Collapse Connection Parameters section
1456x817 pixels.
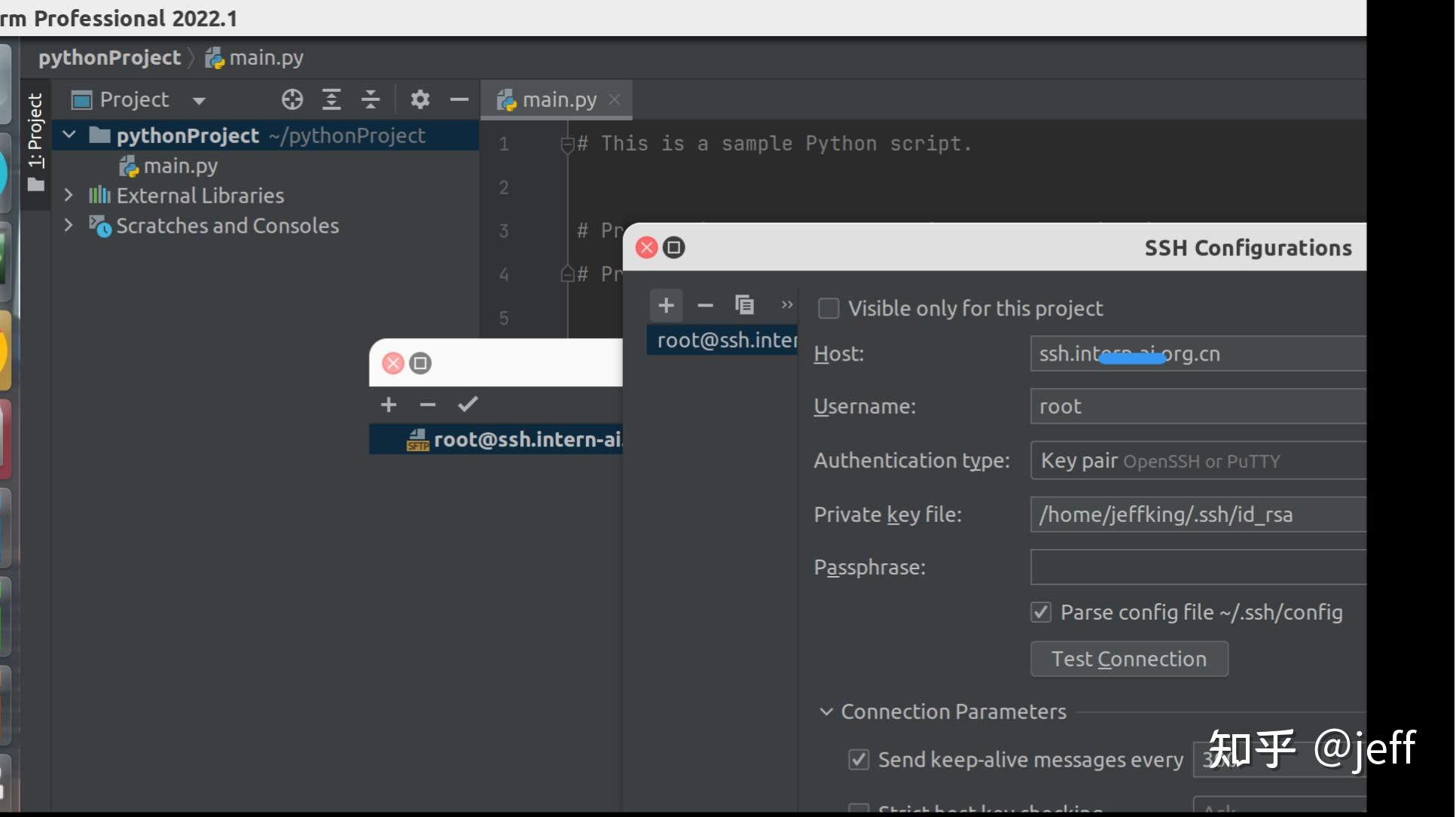(826, 712)
